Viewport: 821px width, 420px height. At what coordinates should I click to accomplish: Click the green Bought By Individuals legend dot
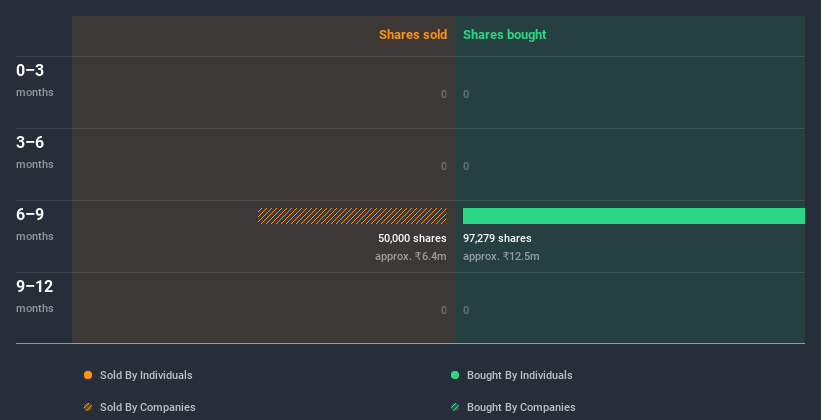455,375
